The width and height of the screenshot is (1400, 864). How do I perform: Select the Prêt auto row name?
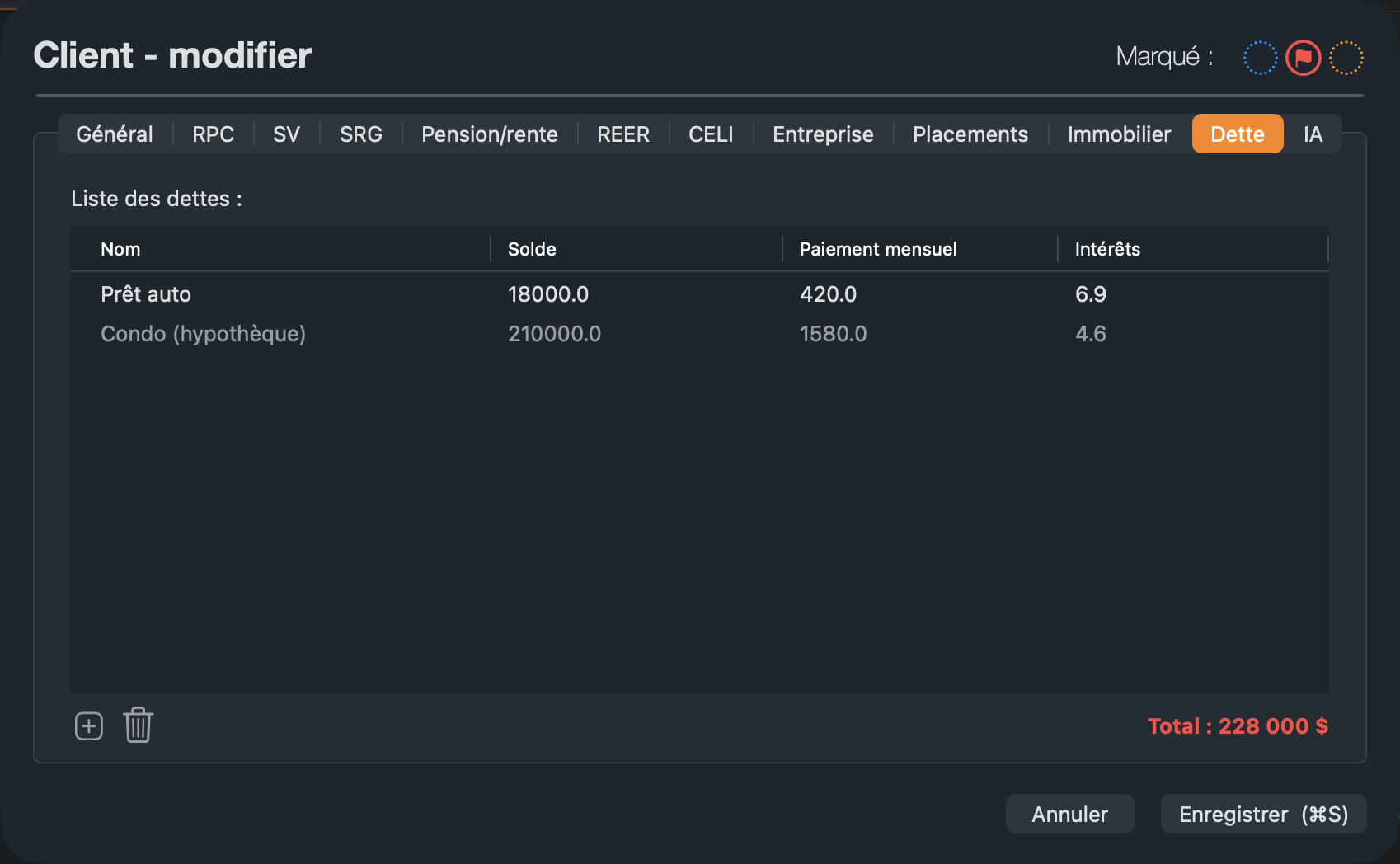[x=146, y=294]
